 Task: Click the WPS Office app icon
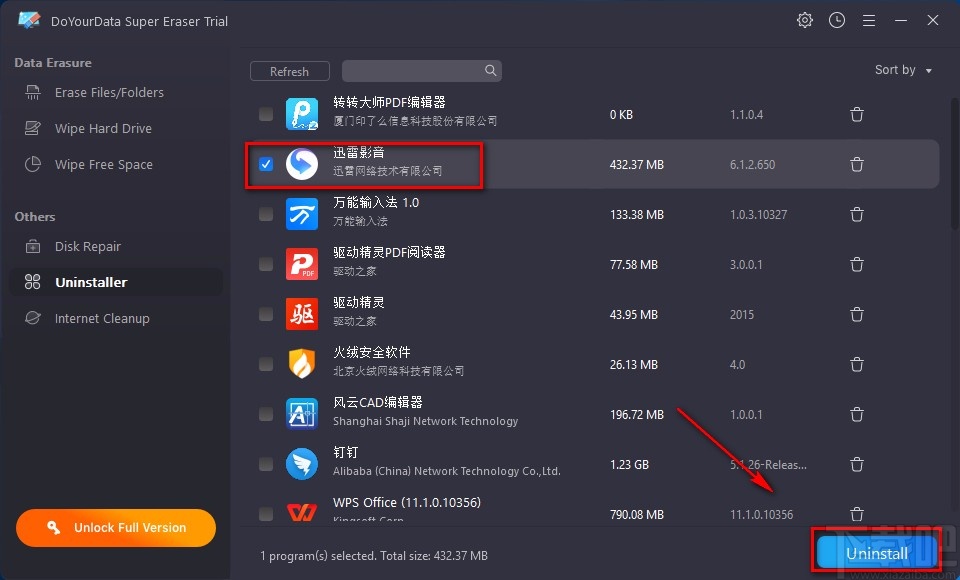pyautogui.click(x=302, y=513)
